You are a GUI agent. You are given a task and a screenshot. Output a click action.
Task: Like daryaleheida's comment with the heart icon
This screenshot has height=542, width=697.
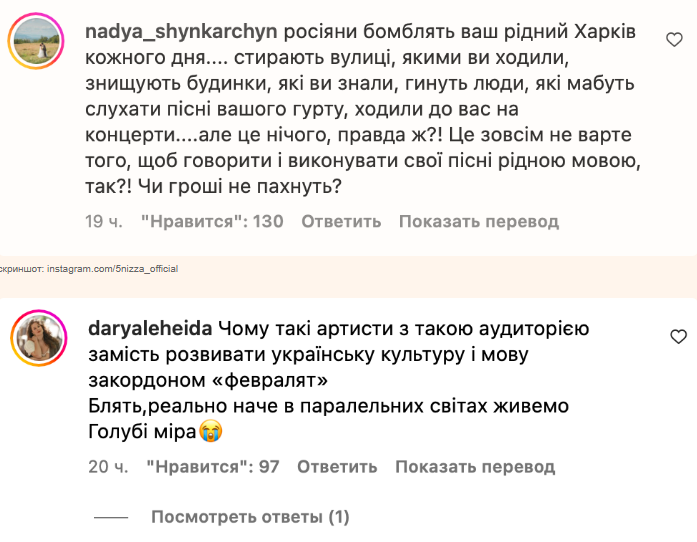point(676,334)
